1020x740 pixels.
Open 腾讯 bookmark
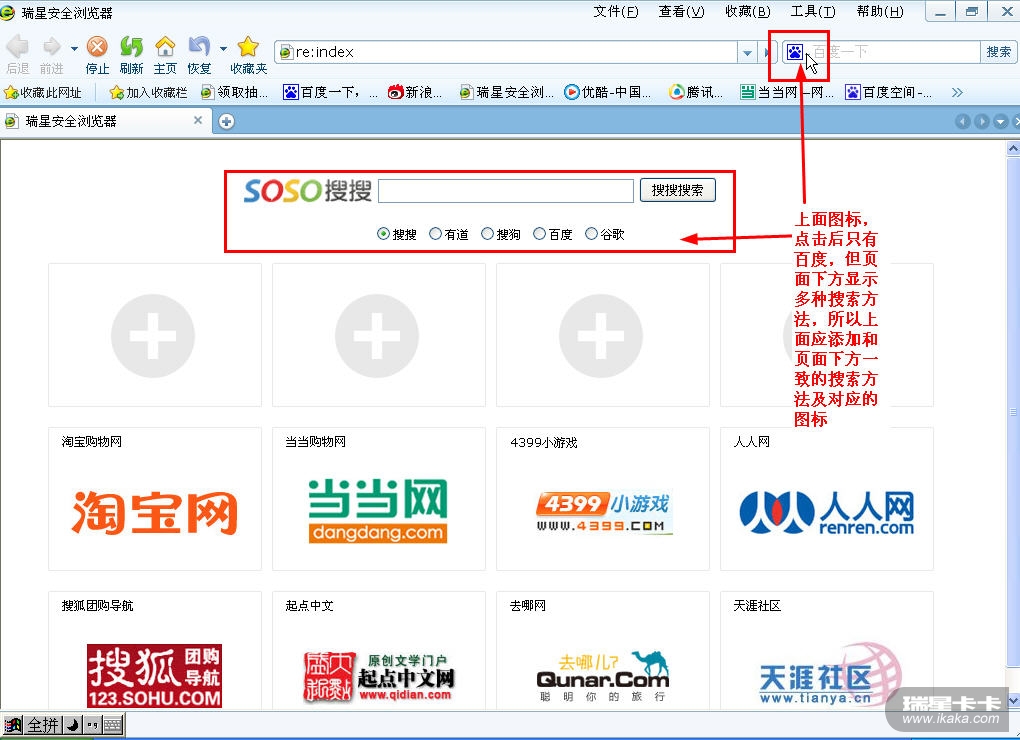(696, 92)
